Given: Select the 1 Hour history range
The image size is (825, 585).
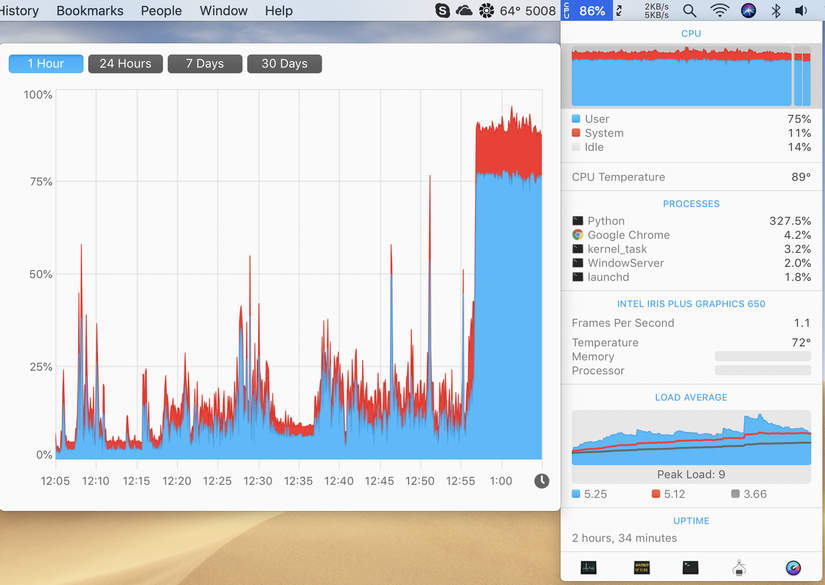Looking at the screenshot, I should tap(46, 64).
